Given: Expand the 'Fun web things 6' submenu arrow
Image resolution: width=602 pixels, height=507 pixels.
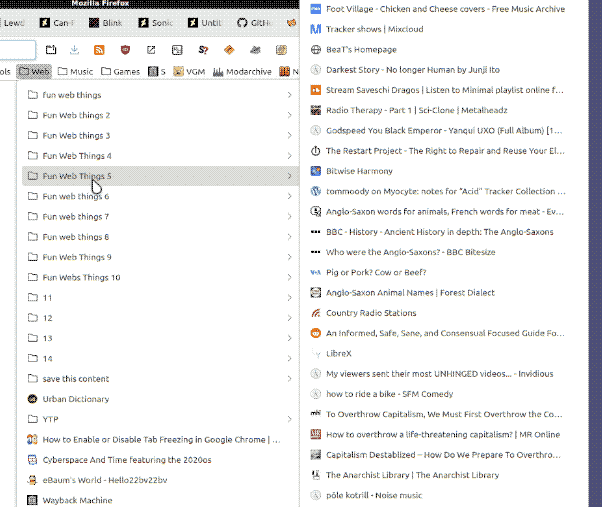Looking at the screenshot, I should [289, 196].
